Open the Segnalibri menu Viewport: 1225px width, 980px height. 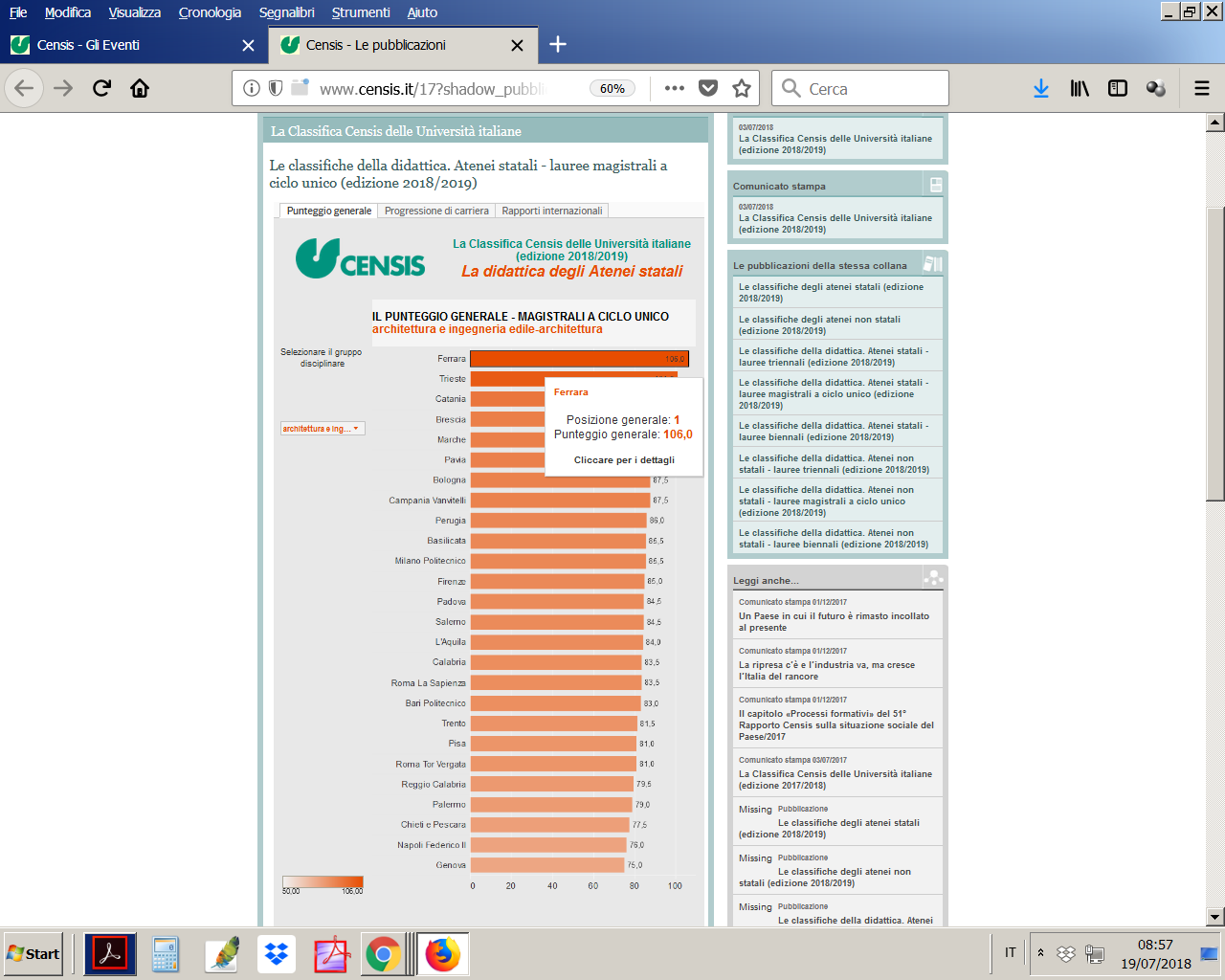286,12
